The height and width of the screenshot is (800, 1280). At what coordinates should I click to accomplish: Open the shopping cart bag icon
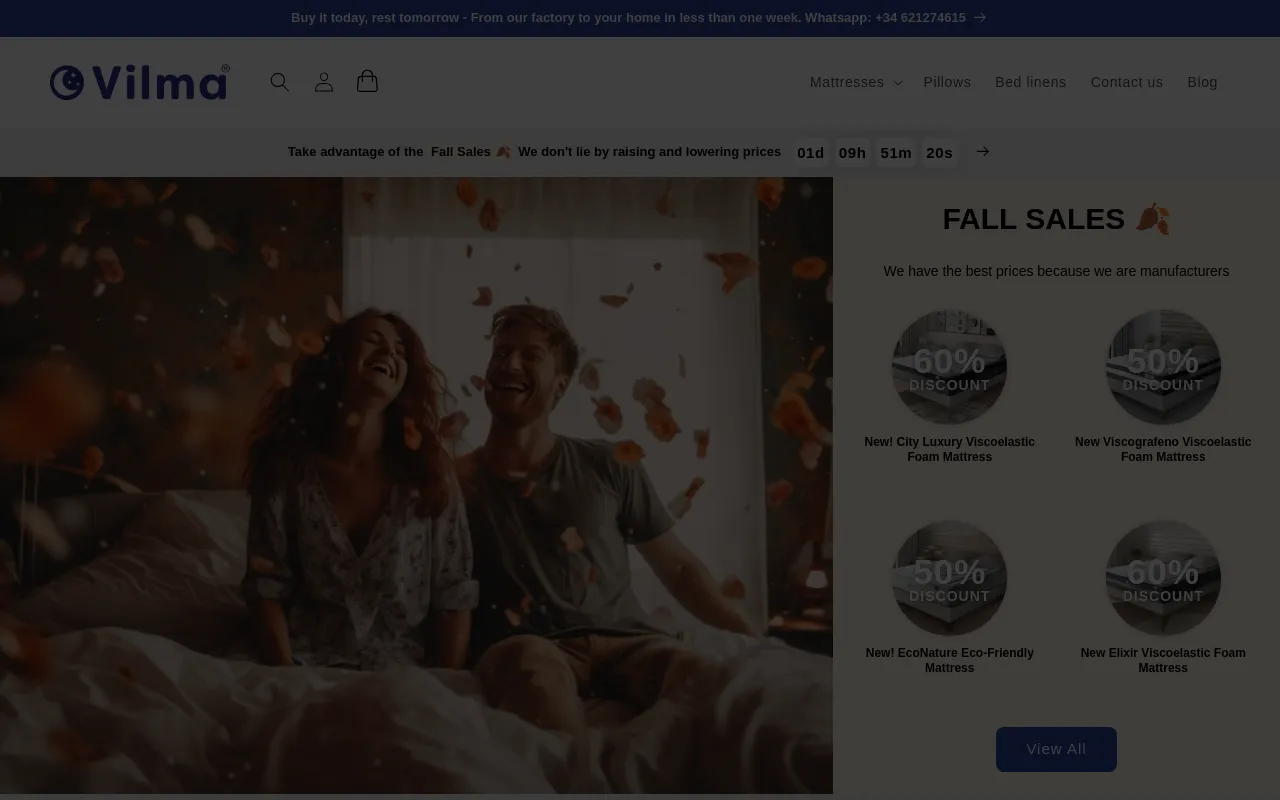(x=367, y=82)
